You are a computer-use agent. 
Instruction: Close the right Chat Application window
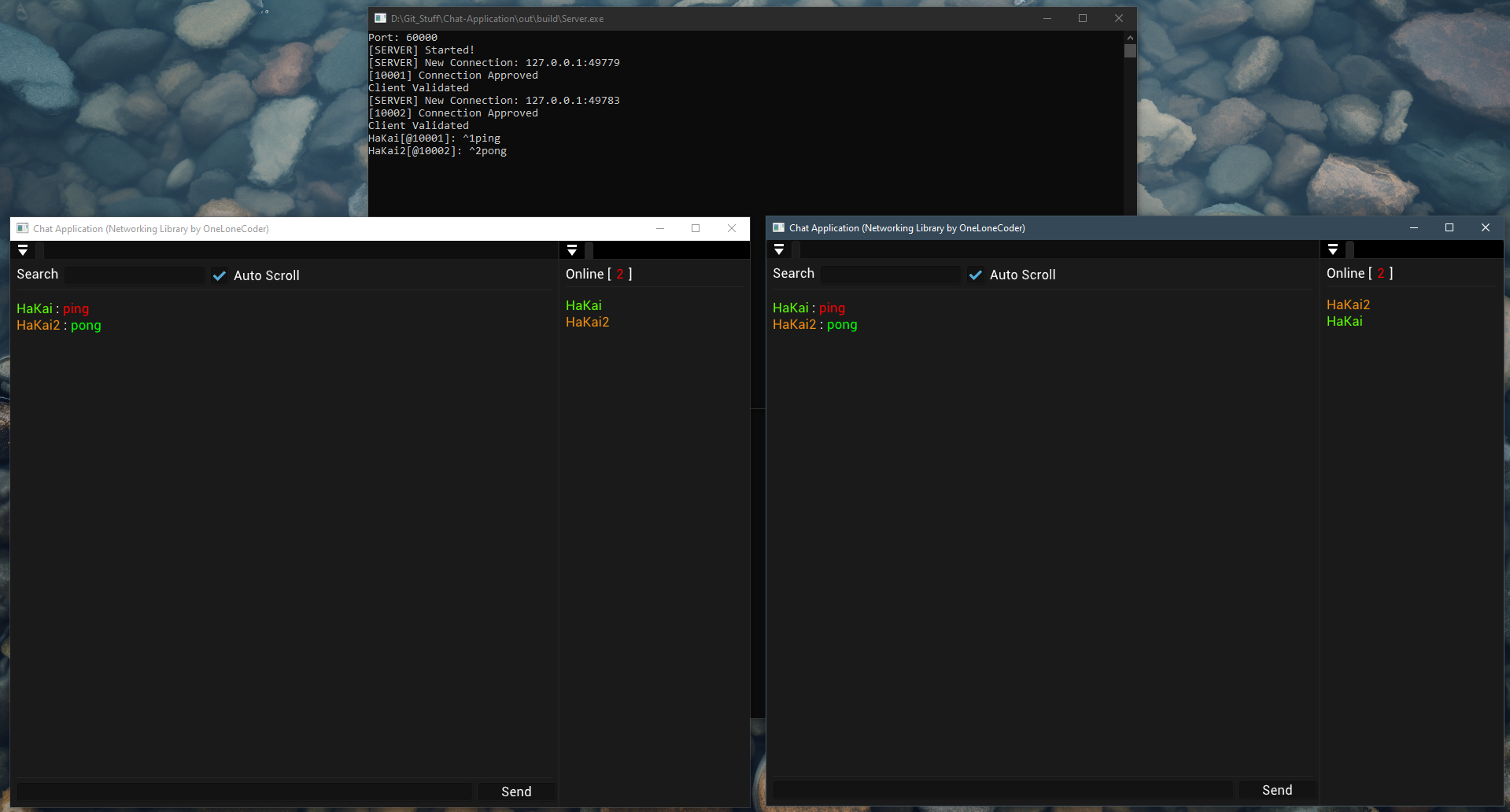[1486, 227]
